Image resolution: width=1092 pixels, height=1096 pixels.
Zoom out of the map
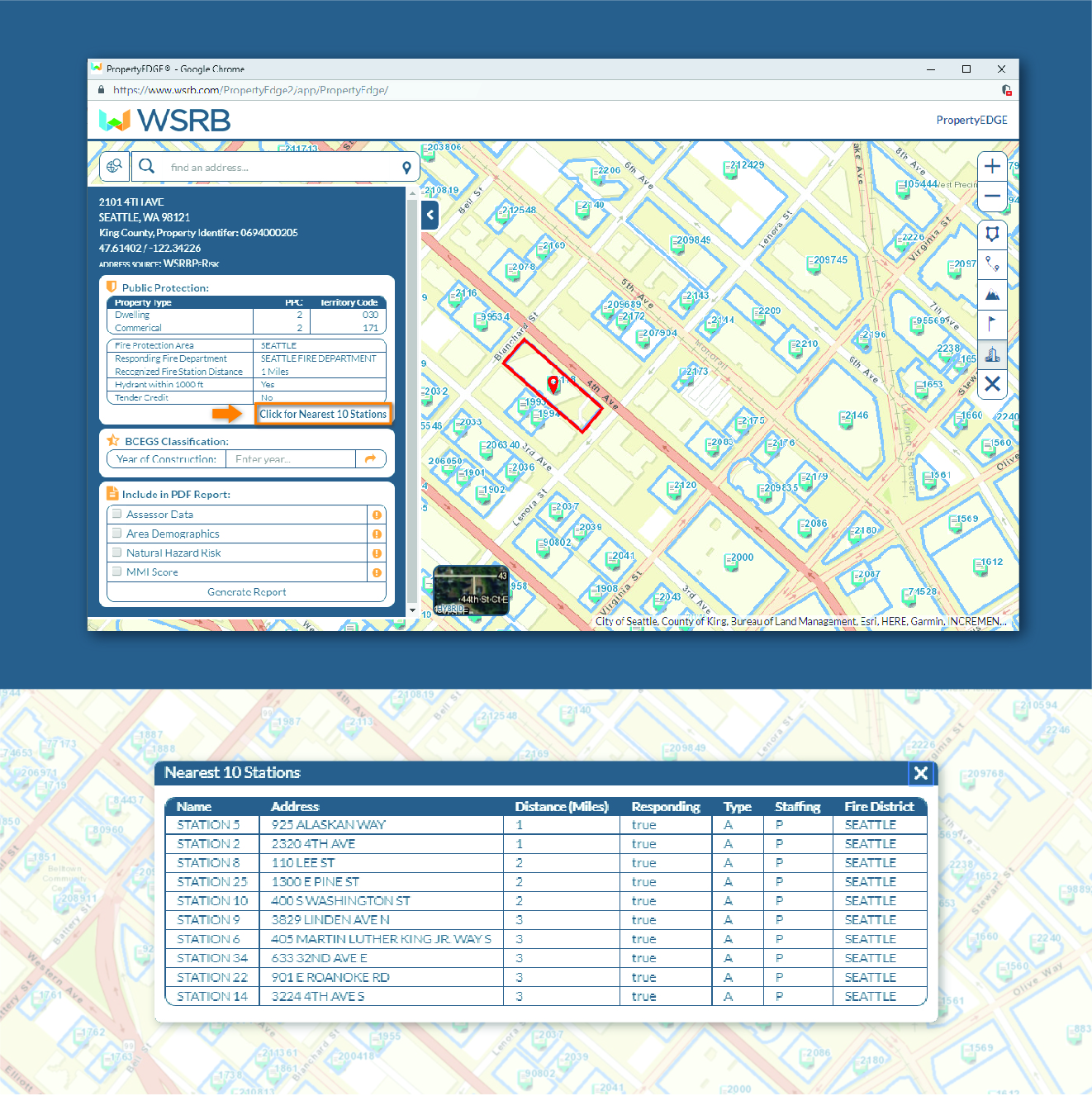pyautogui.click(x=992, y=197)
